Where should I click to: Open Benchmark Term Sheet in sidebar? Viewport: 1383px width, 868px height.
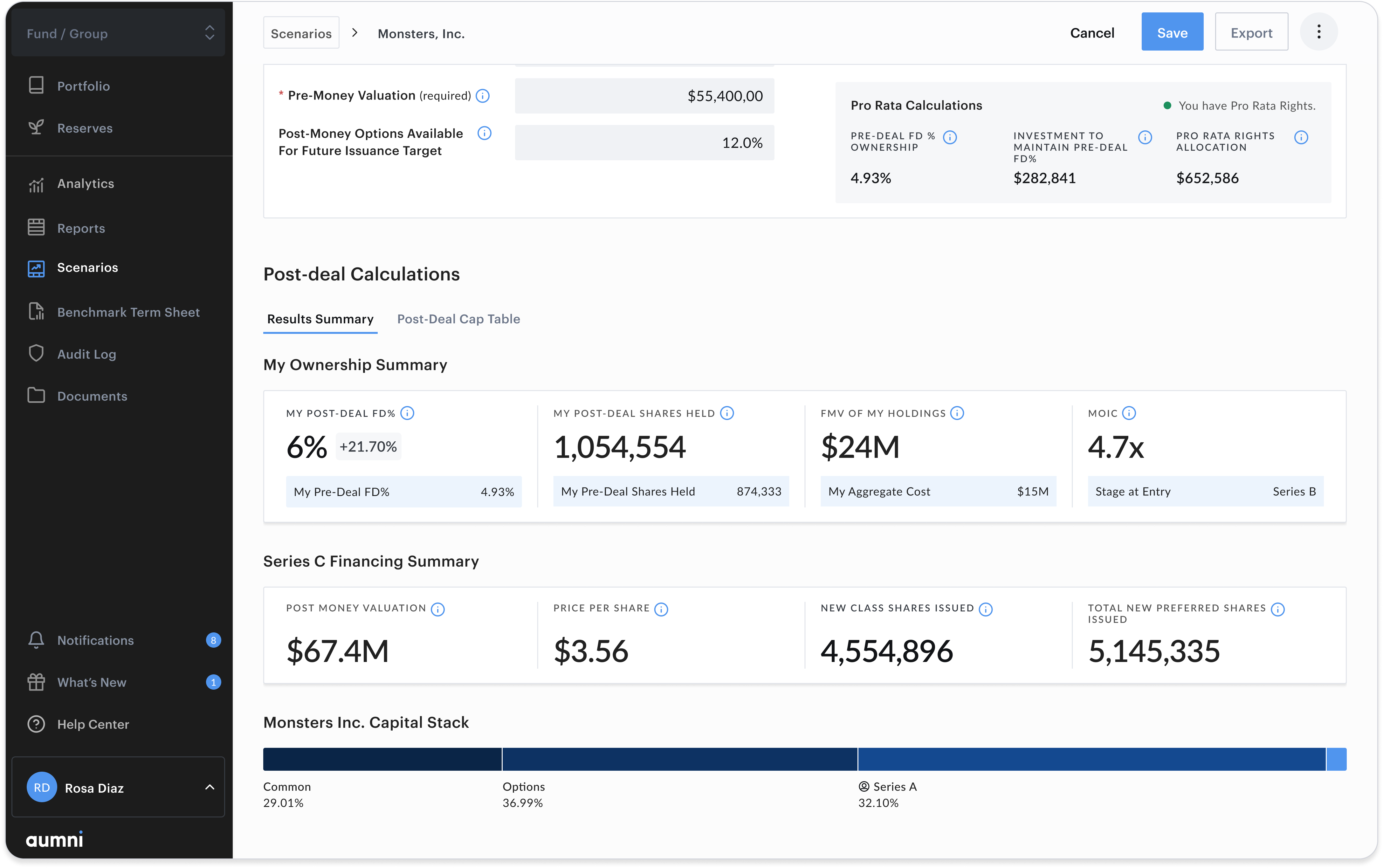(128, 312)
